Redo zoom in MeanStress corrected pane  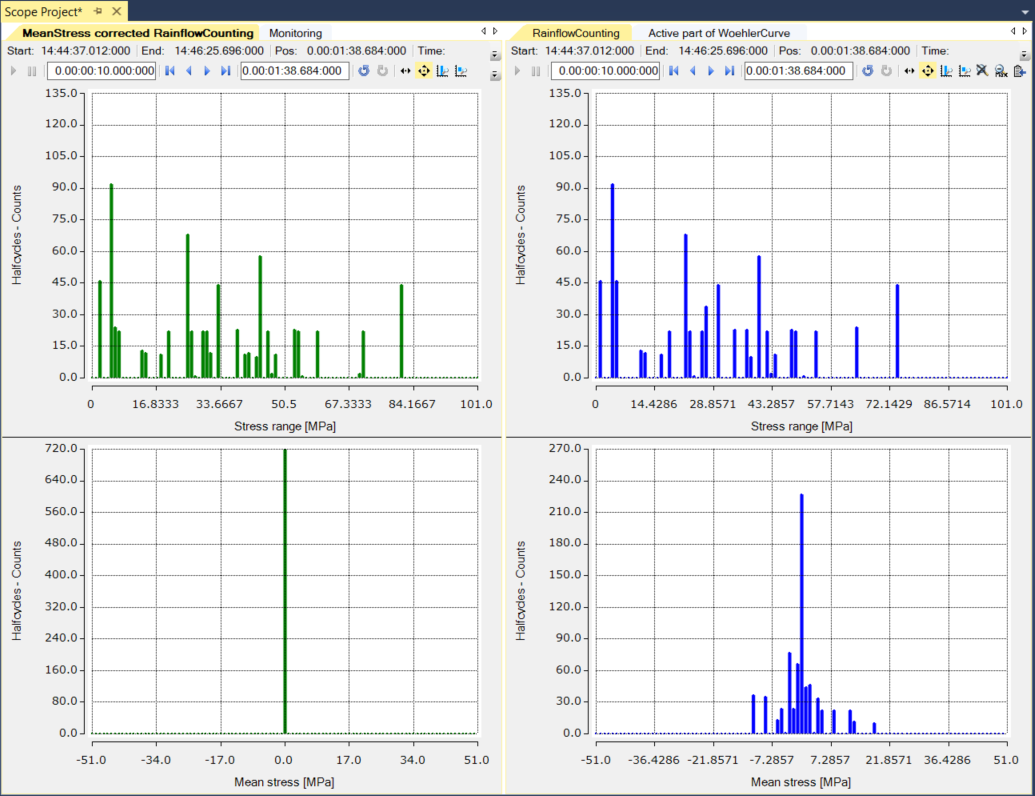tap(382, 71)
